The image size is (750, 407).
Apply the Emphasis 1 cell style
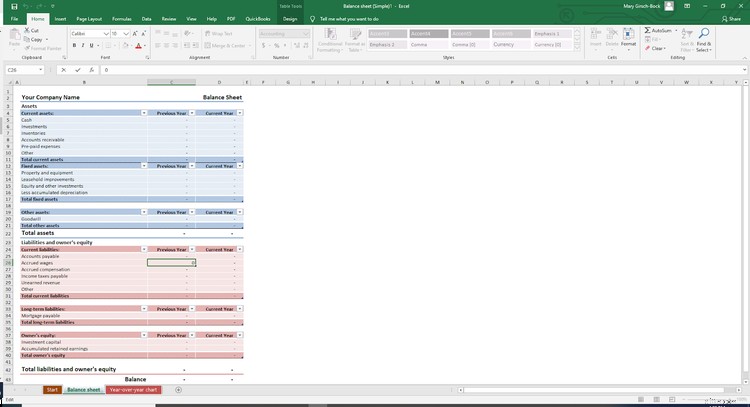pos(552,34)
